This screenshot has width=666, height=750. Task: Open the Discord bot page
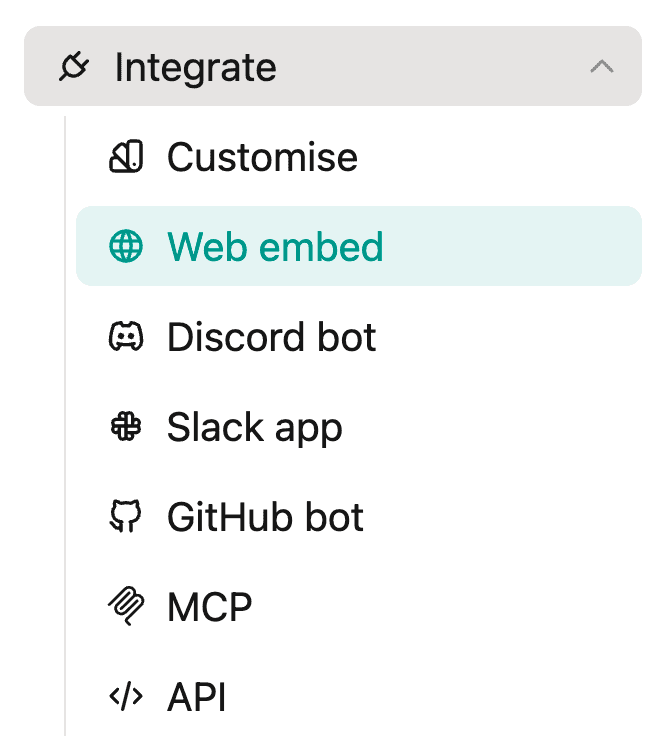358,336
